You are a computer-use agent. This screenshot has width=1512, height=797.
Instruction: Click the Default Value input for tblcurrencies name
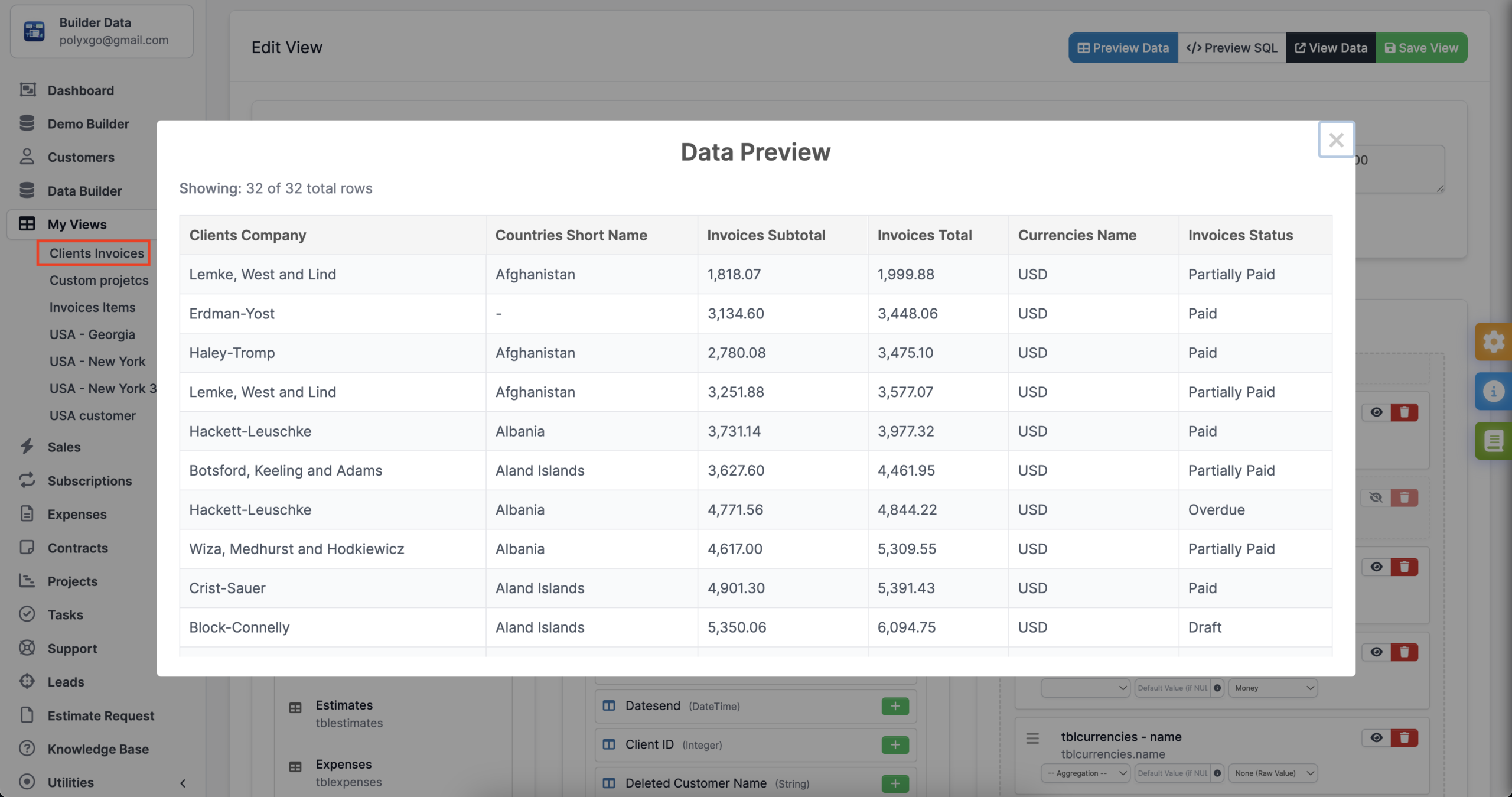click(x=1172, y=773)
